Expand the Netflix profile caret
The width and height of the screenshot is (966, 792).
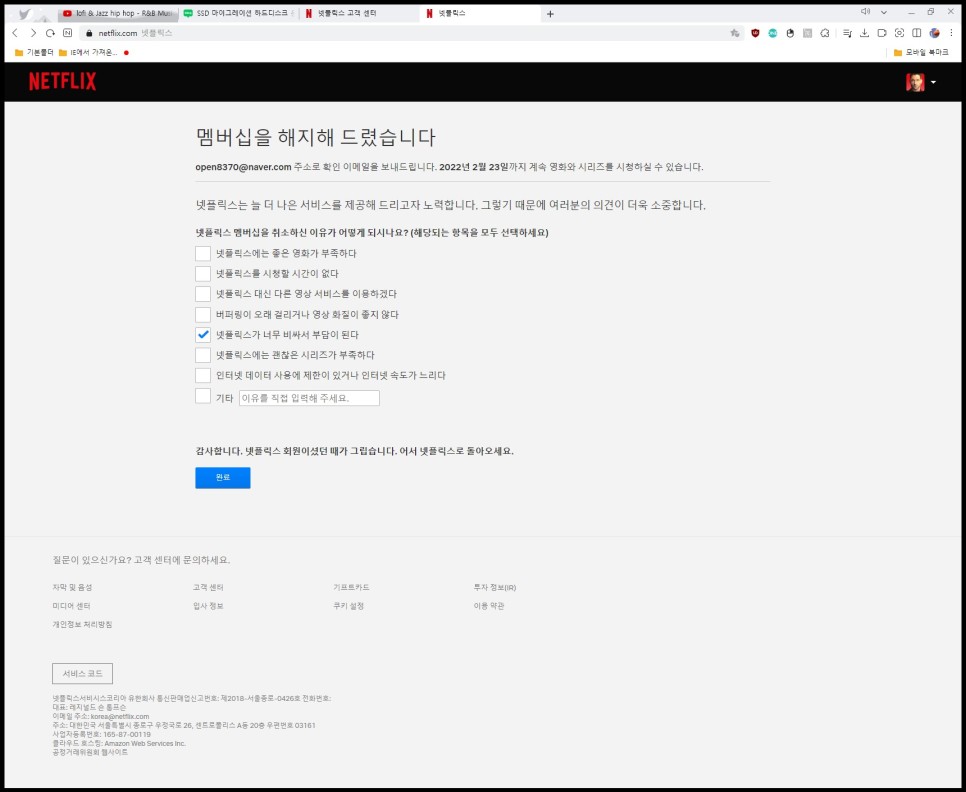(x=933, y=83)
